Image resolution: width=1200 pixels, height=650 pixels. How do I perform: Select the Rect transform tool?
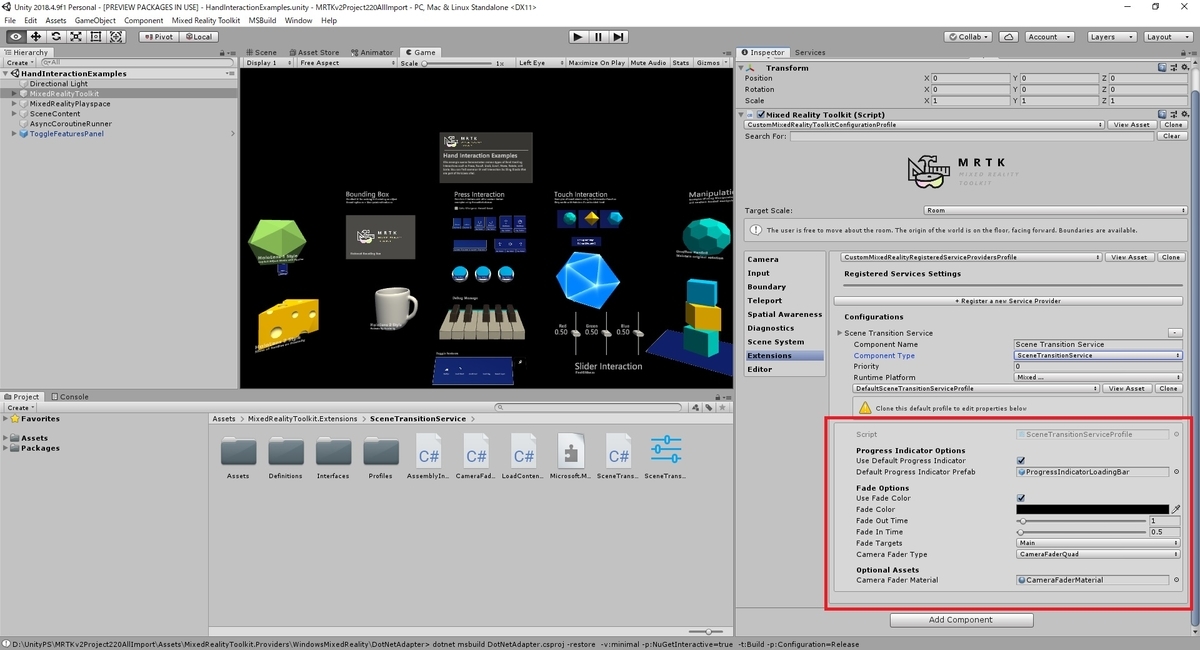pos(96,36)
